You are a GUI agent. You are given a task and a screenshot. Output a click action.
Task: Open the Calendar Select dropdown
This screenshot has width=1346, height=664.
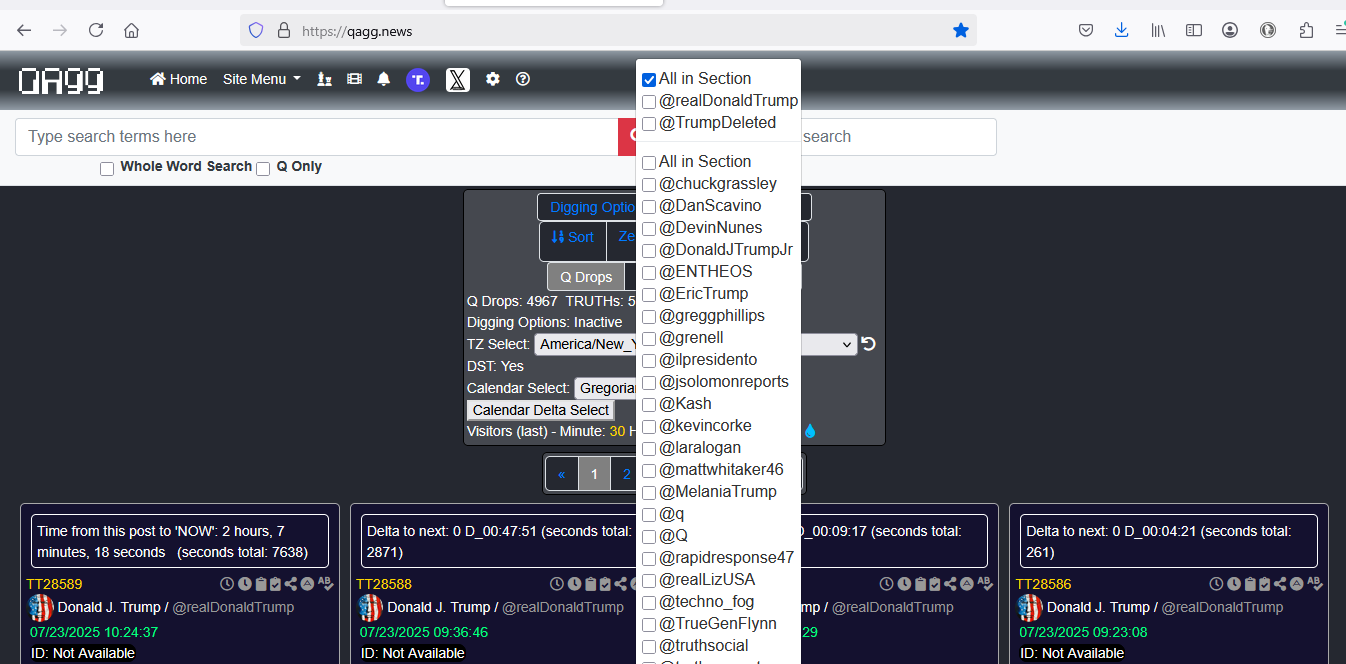(x=607, y=388)
